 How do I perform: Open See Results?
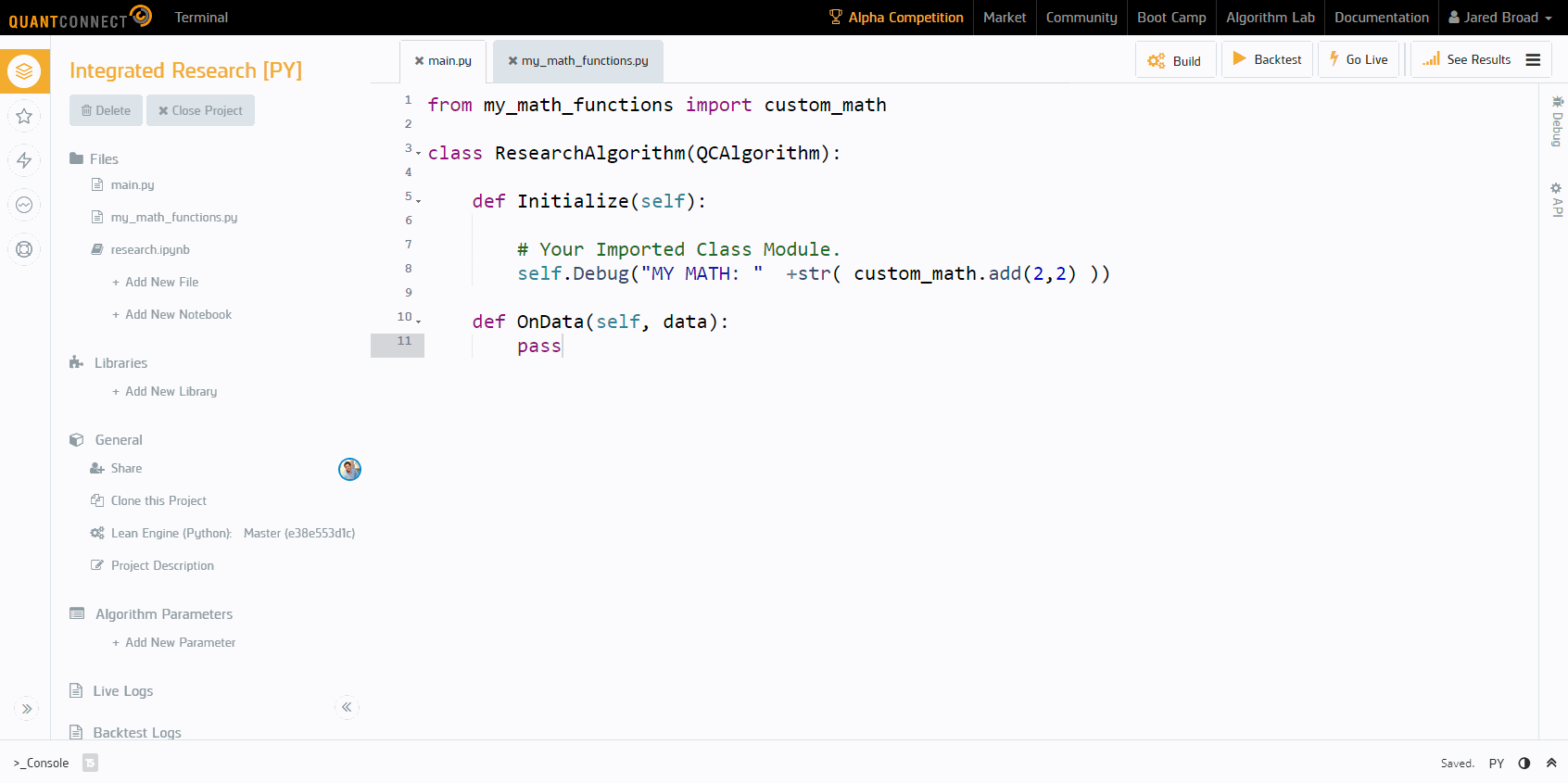(x=1467, y=59)
